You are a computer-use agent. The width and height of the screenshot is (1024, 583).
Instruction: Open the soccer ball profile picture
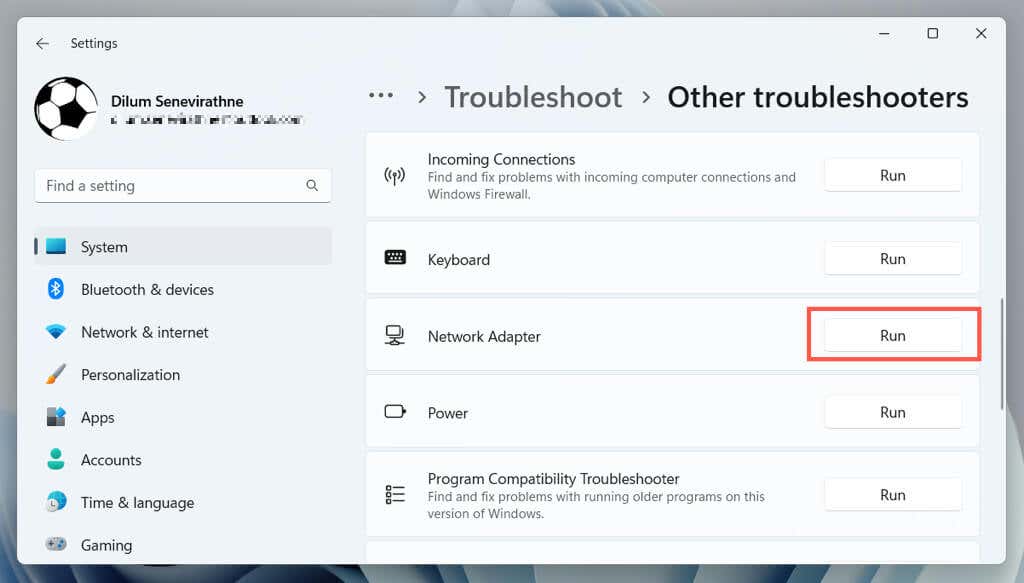(66, 108)
